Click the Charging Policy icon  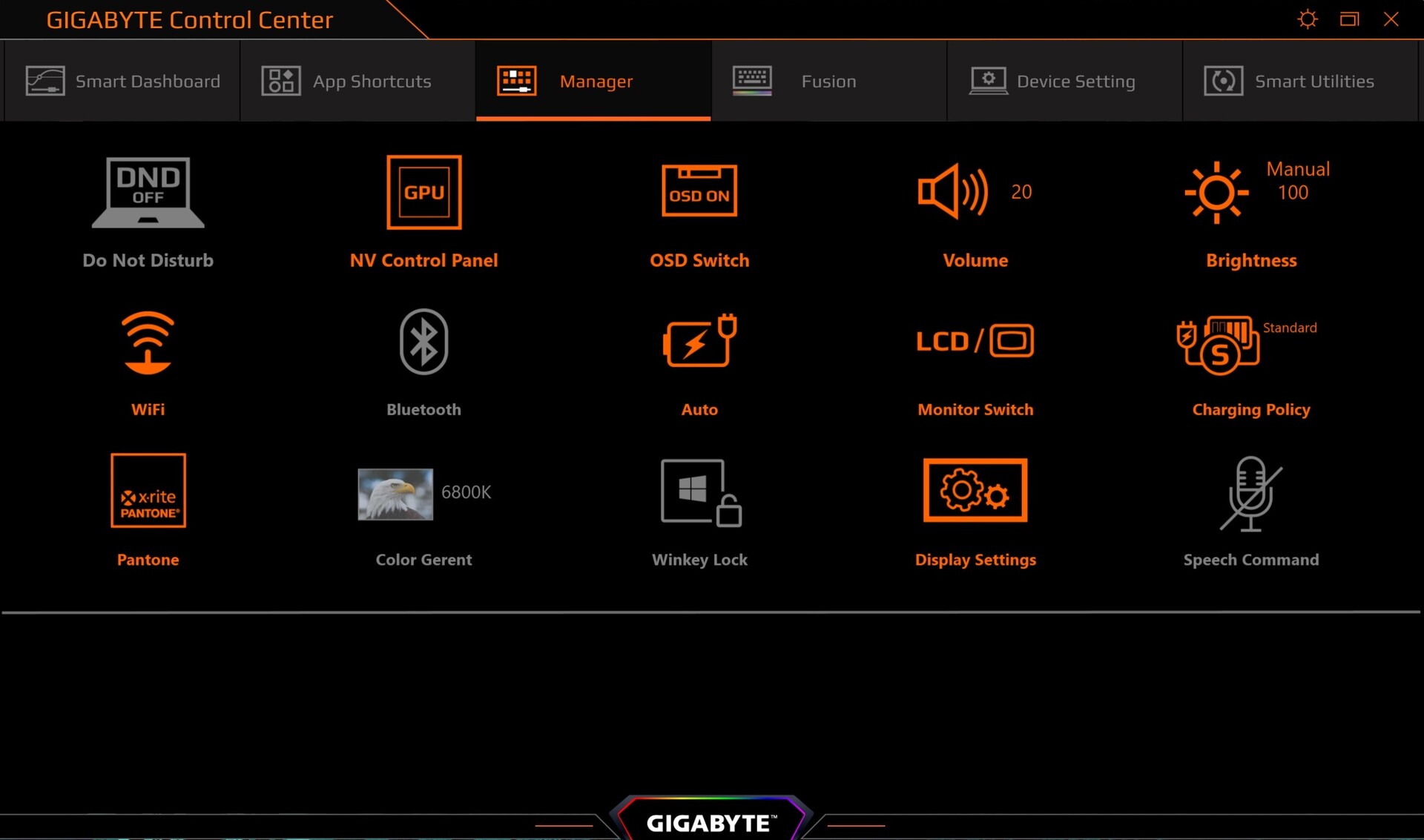1218,345
